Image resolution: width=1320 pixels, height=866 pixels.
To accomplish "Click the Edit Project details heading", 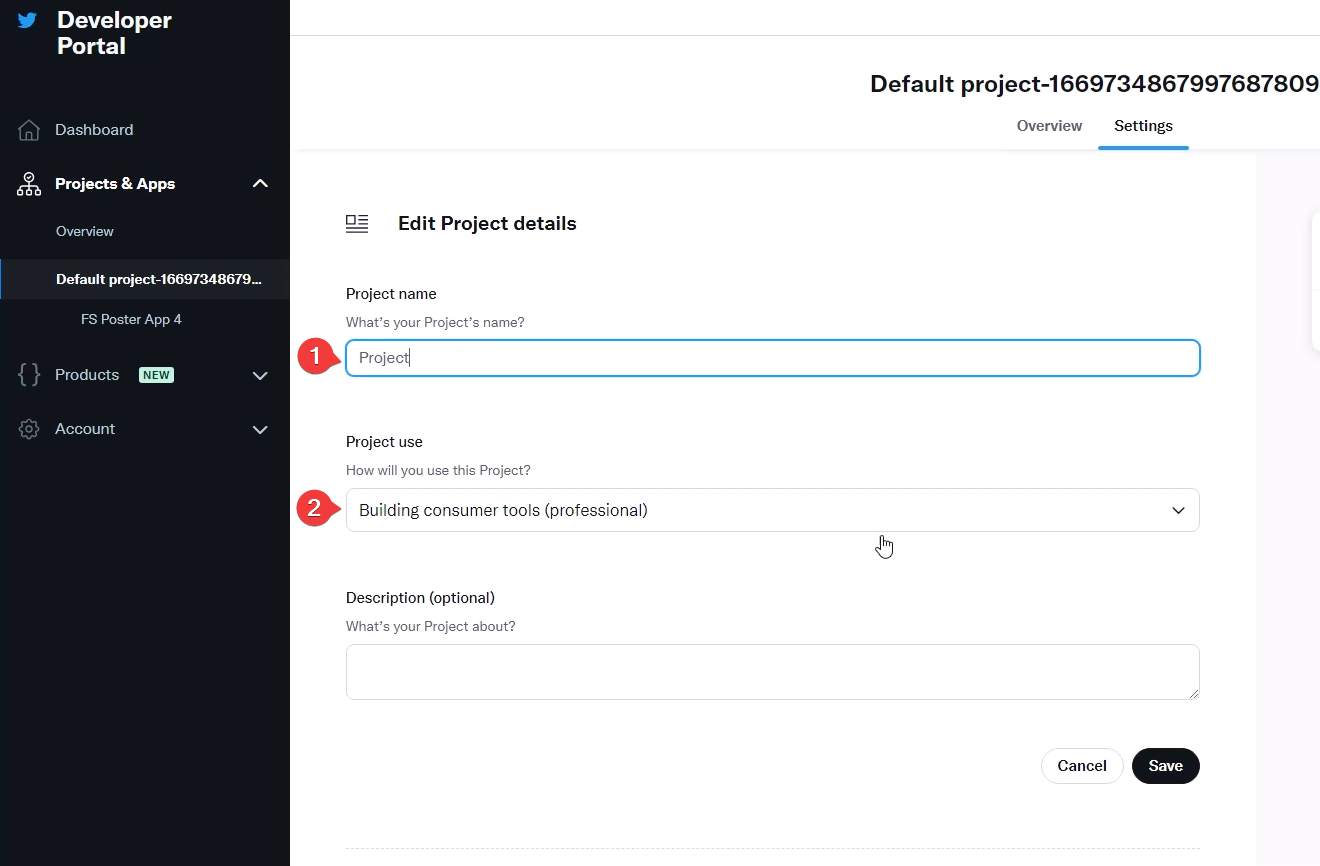I will click(x=487, y=224).
